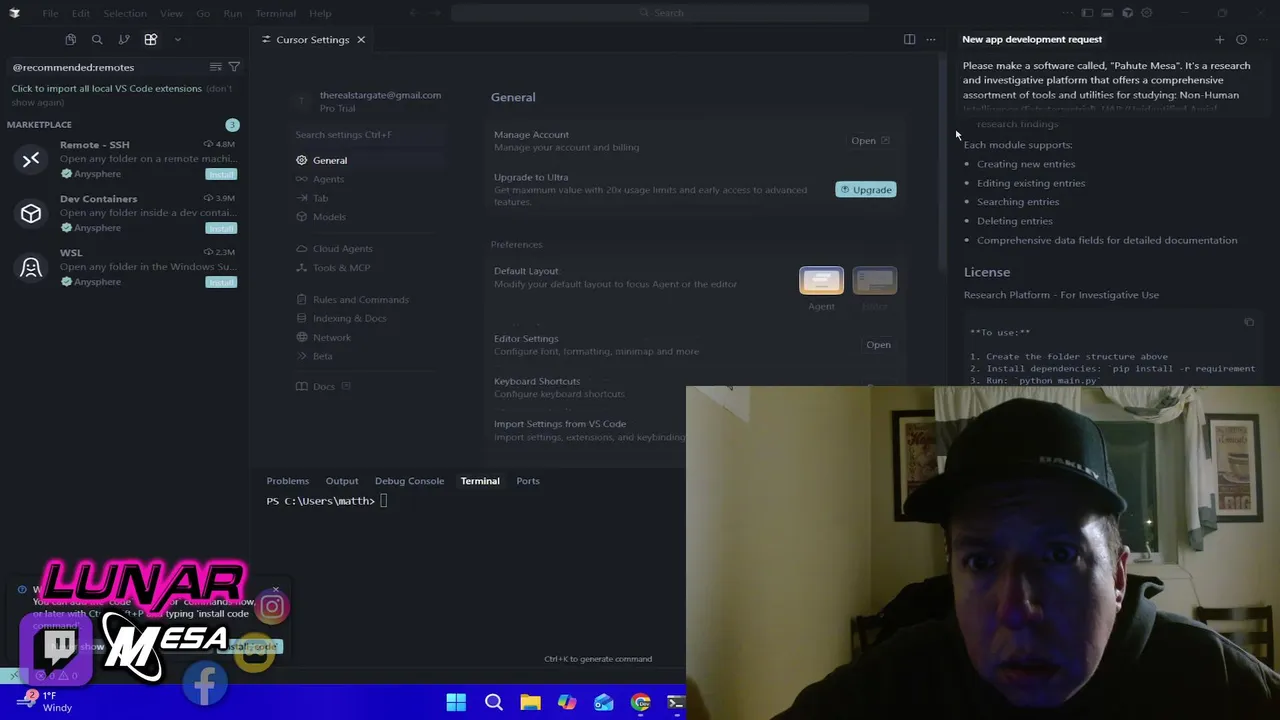Open the Terminal menu
This screenshot has width=1280, height=720.
[x=275, y=13]
